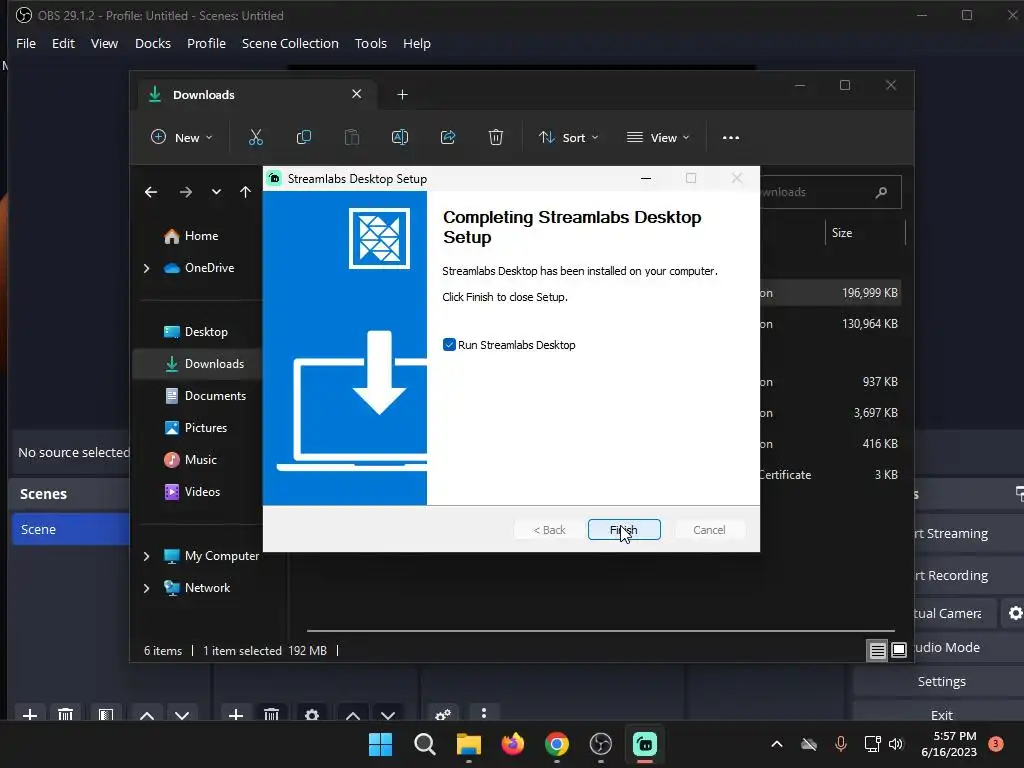The width and height of the screenshot is (1024, 768).
Task: Show hidden system tray icons
Action: point(776,744)
